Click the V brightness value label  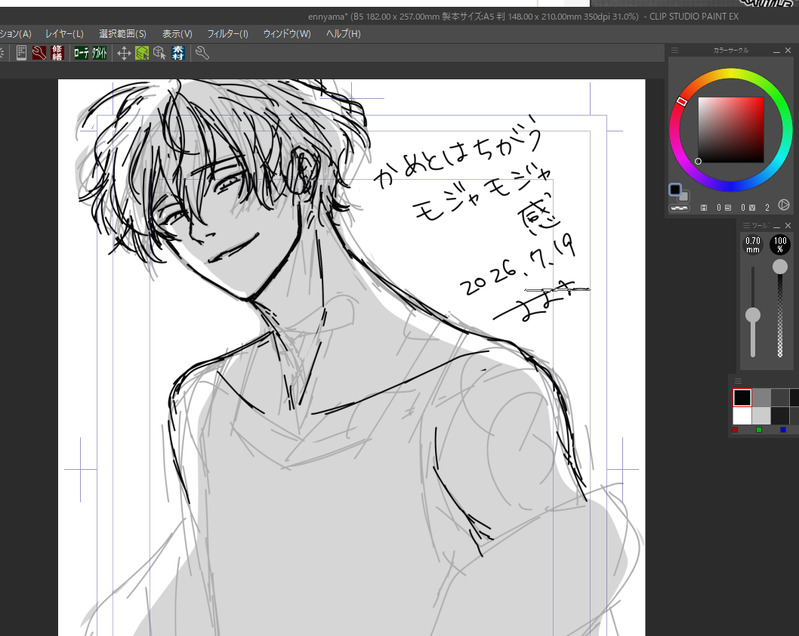[x=752, y=207]
